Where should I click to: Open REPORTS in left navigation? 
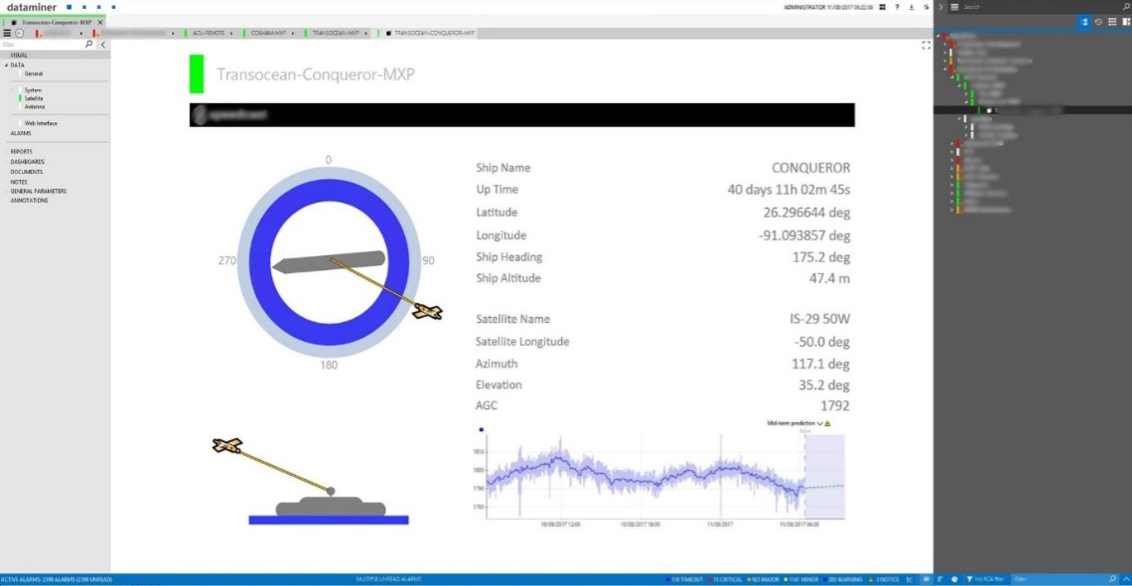click(22, 152)
